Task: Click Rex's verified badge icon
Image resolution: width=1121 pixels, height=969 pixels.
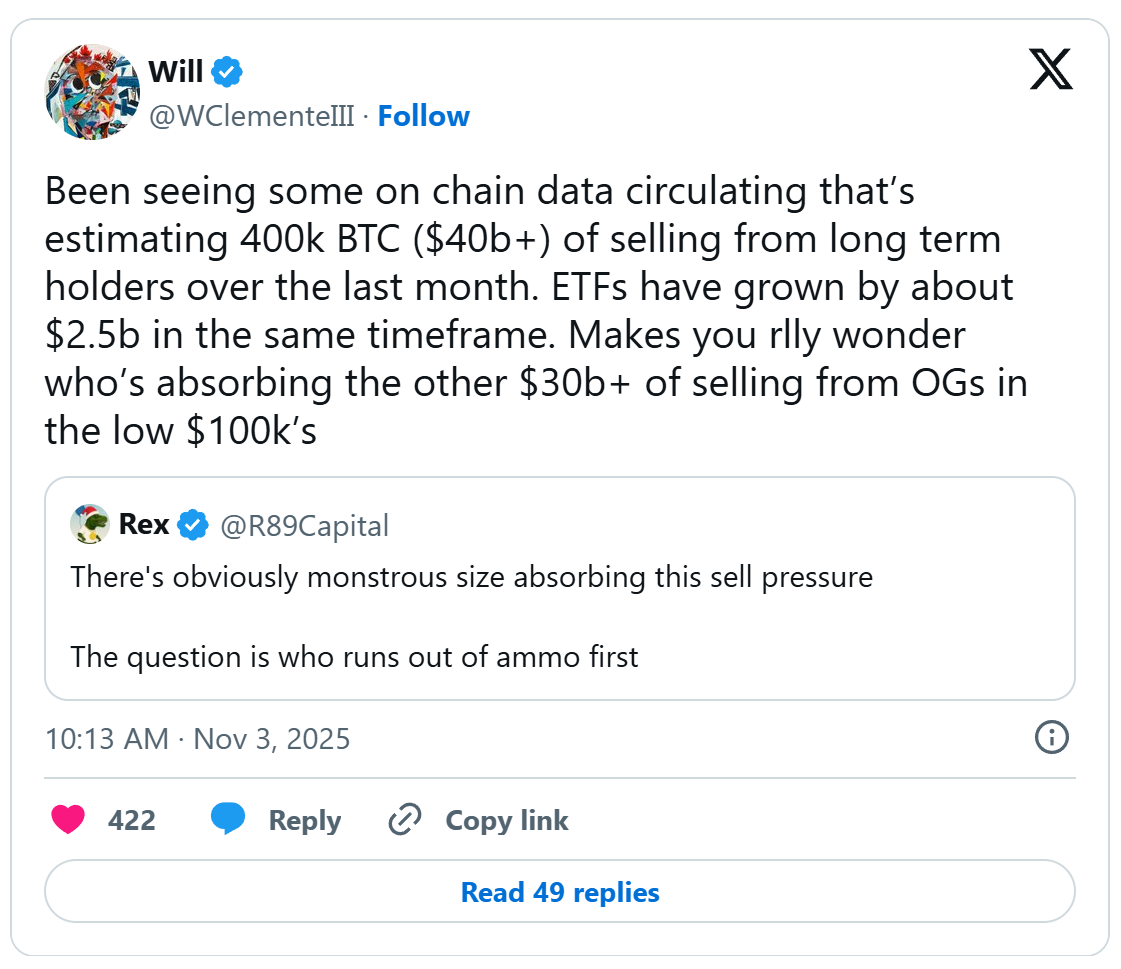Action: 192,525
